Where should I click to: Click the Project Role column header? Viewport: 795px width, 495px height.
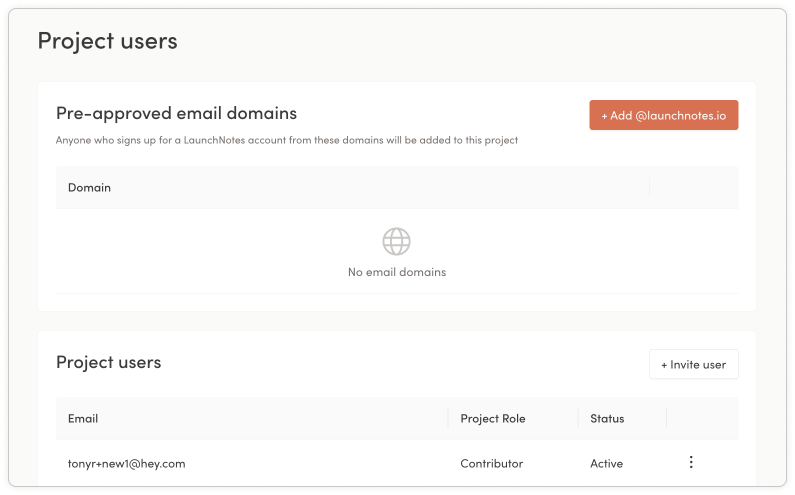(x=492, y=418)
